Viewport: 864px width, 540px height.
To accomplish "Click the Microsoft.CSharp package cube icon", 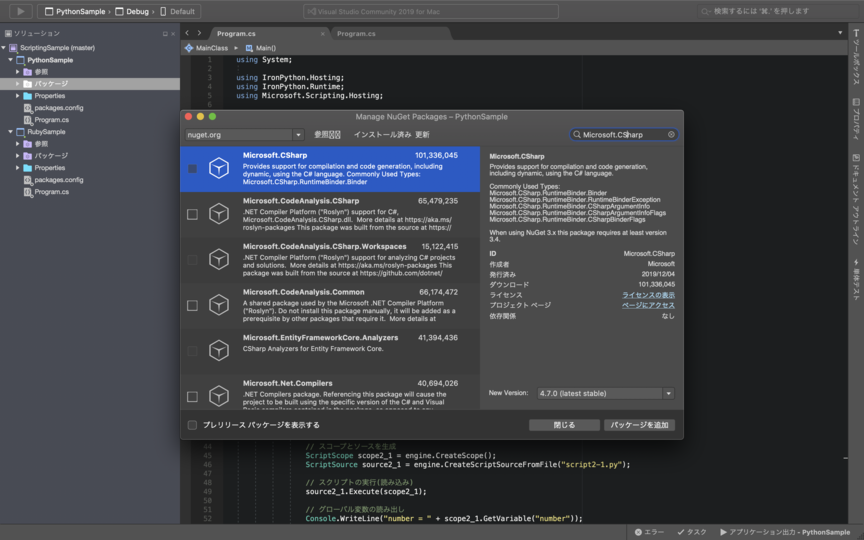I will coord(219,168).
